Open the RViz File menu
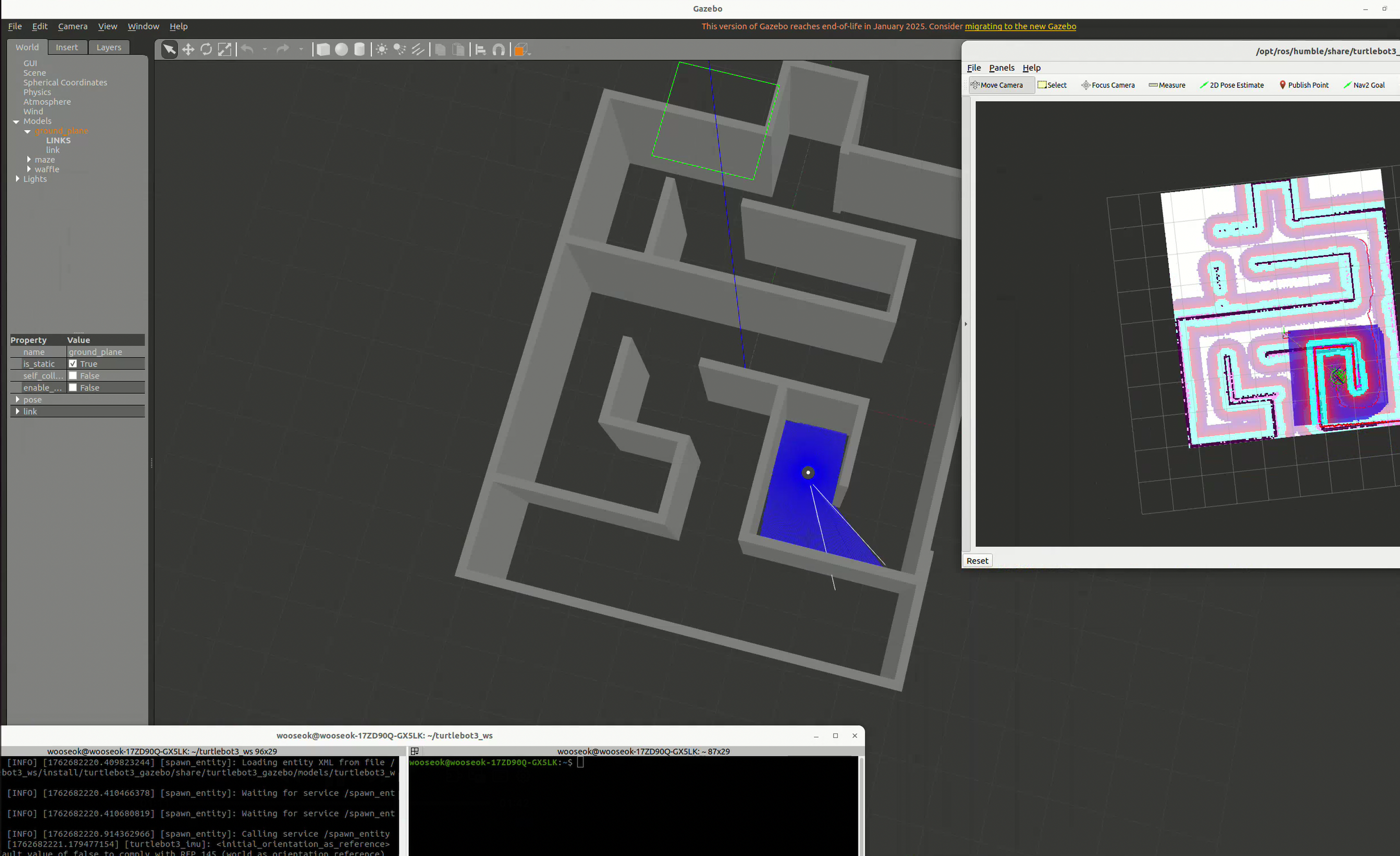The image size is (1400, 856). (x=974, y=68)
